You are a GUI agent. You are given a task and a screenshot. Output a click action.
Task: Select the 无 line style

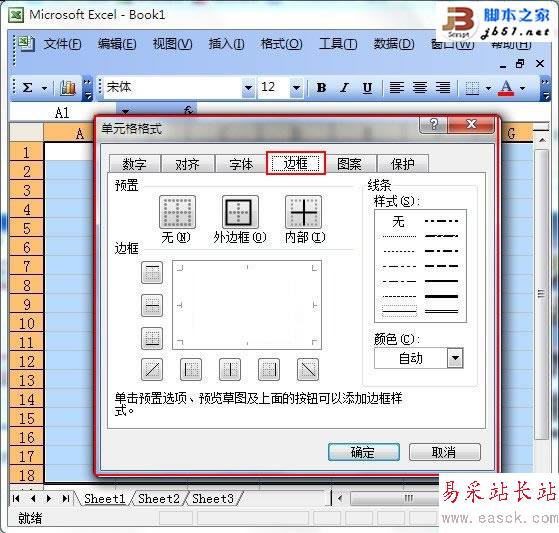[399, 221]
